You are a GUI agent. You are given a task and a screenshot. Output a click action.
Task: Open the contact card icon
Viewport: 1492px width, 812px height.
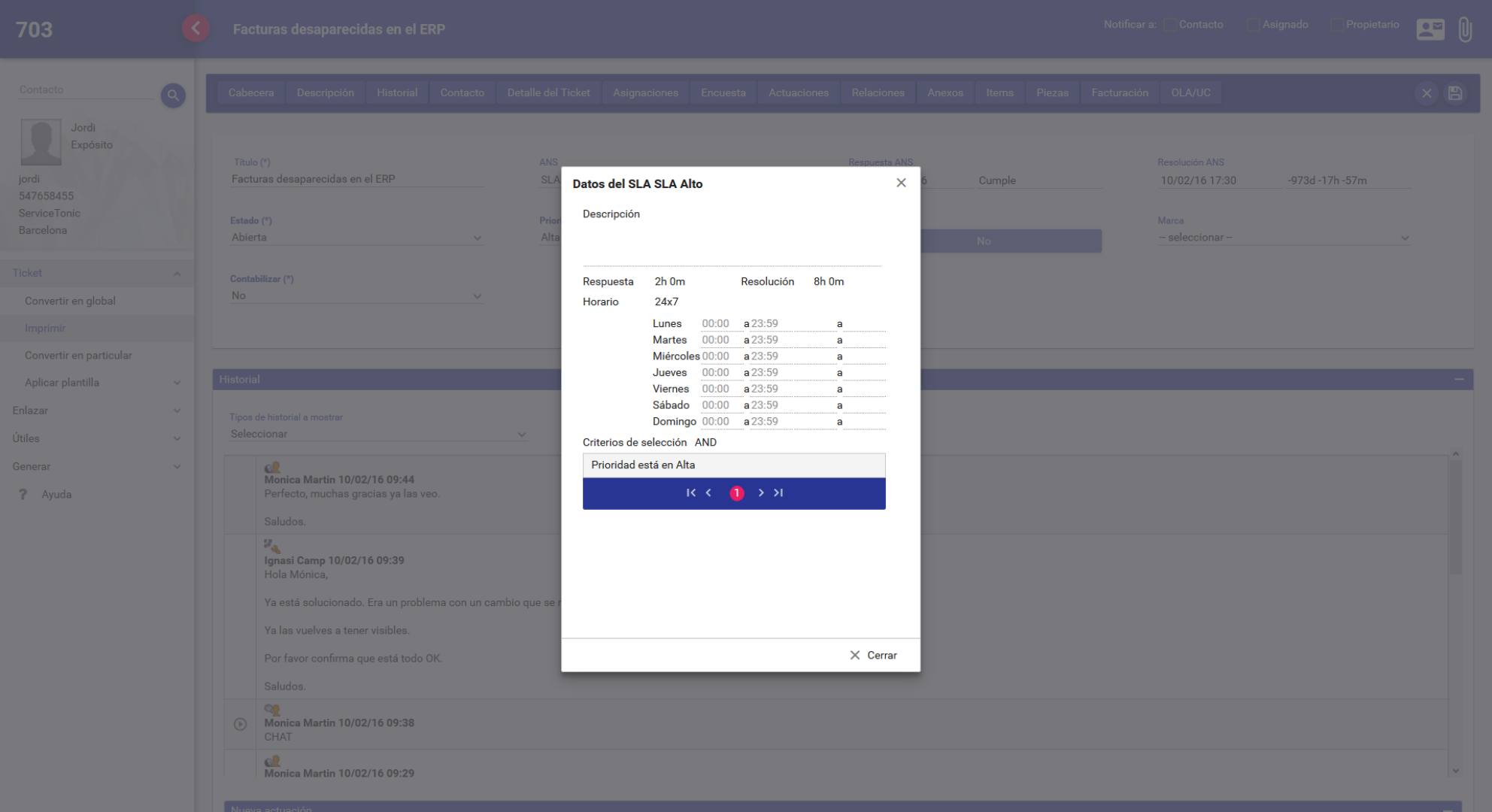(1430, 29)
